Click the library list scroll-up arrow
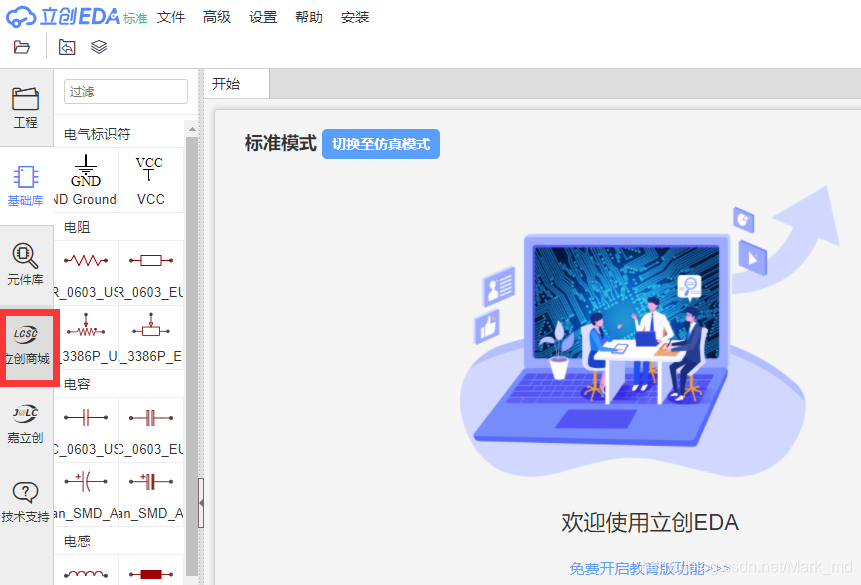This screenshot has width=861, height=585. pyautogui.click(x=192, y=129)
